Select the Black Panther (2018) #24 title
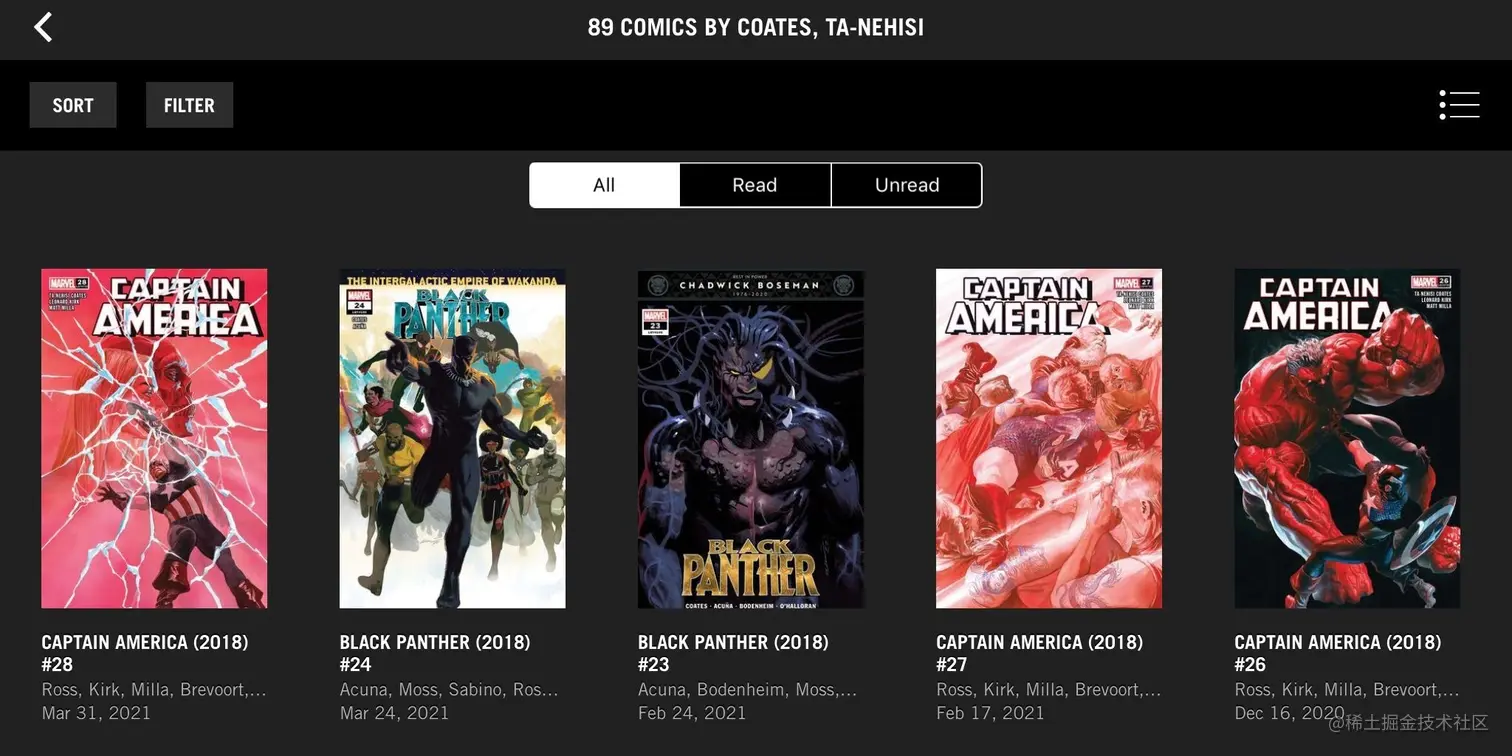The width and height of the screenshot is (1512, 756). (435, 653)
